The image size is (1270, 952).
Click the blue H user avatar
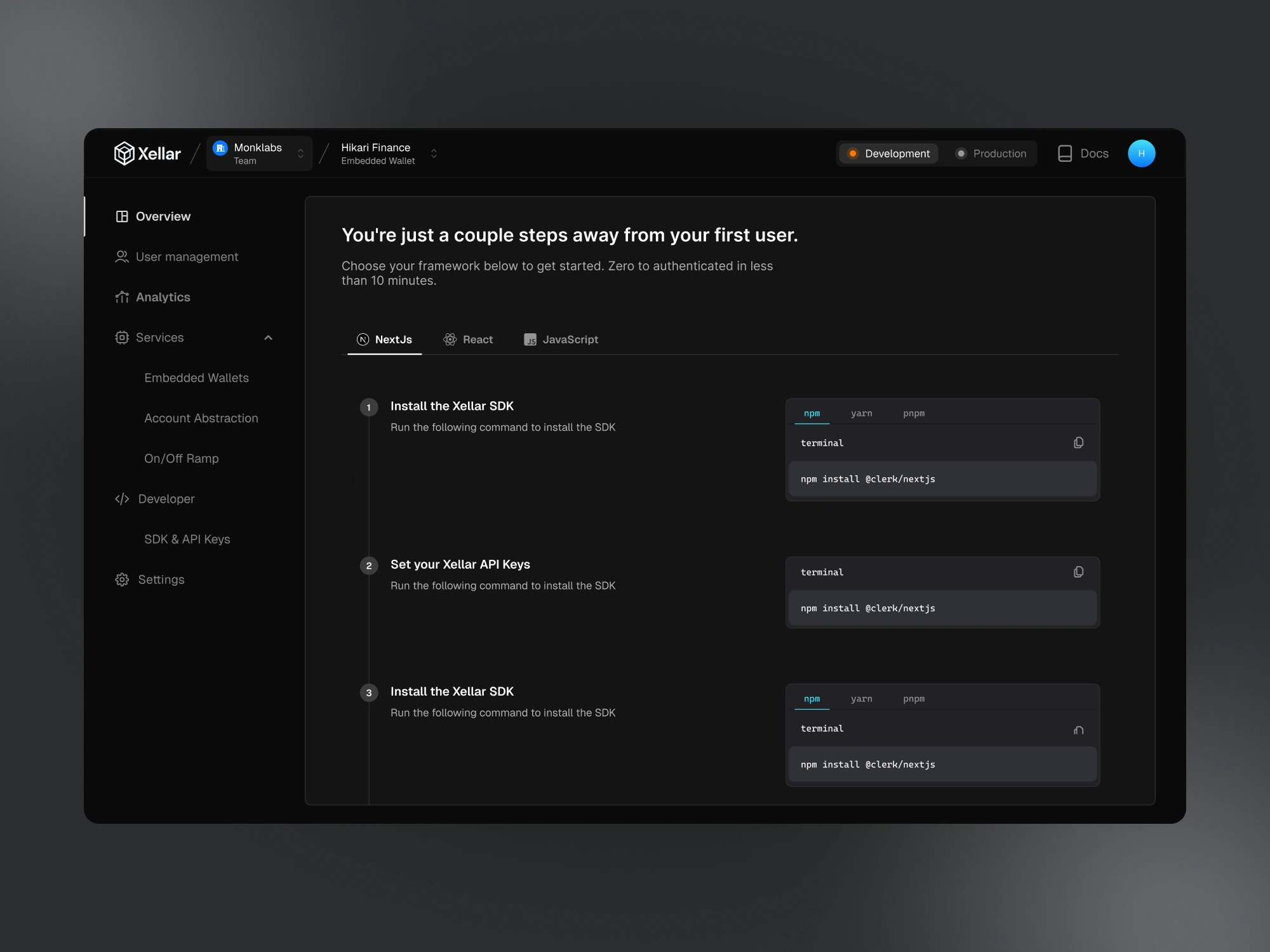(x=1141, y=154)
